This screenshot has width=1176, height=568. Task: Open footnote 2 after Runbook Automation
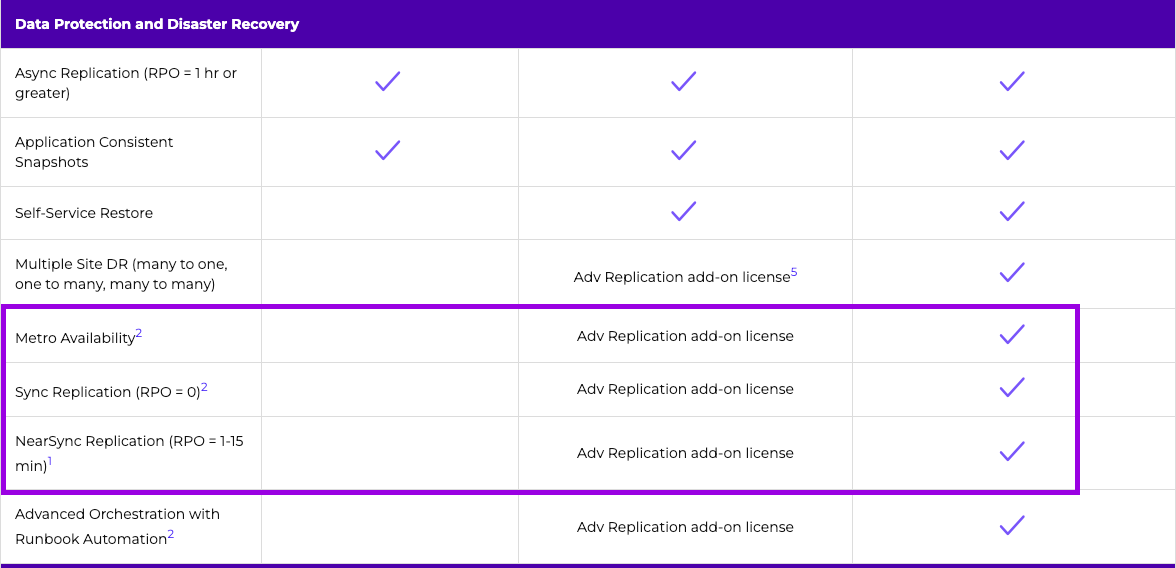[x=171, y=534]
